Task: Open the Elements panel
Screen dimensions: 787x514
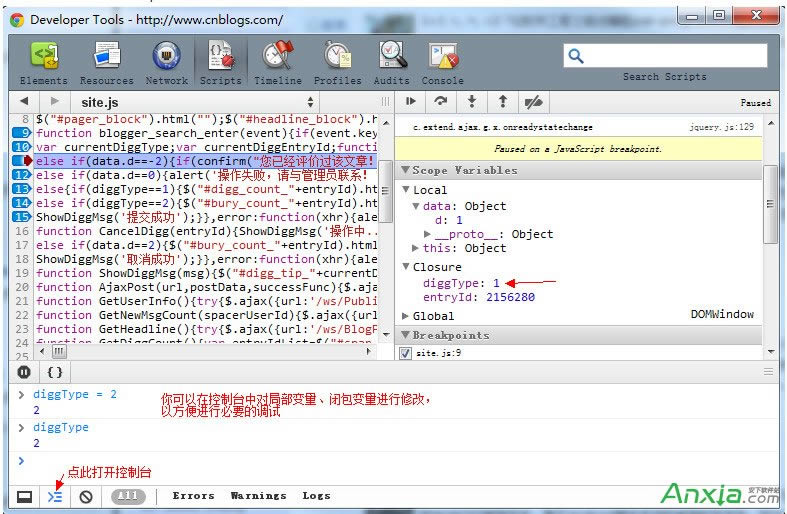Action: 44,63
